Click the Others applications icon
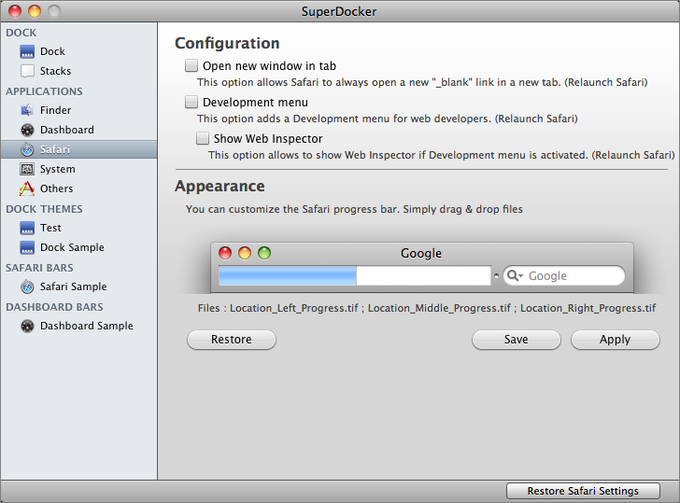 27,189
